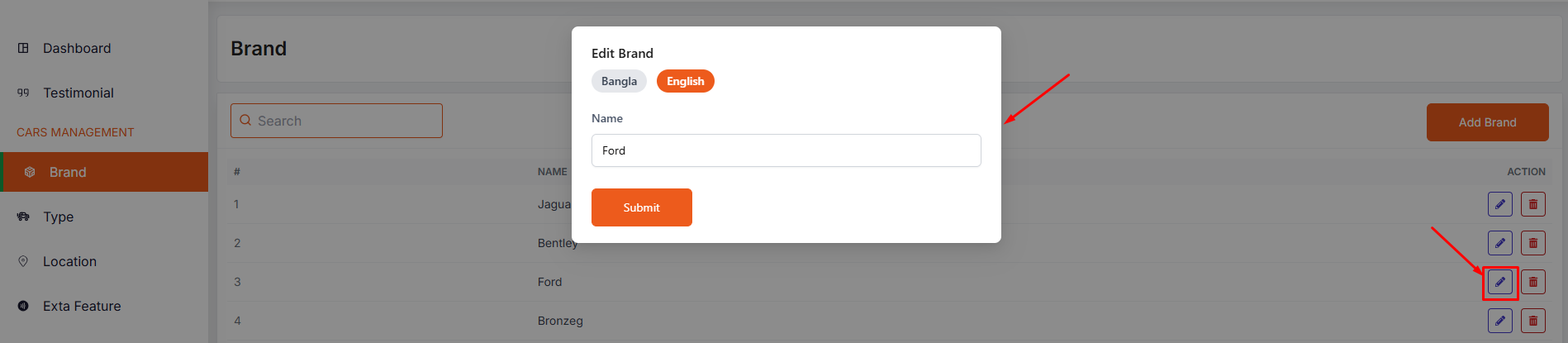Viewport: 1568px width, 343px height.
Task: Click the Add Brand button
Action: [1487, 122]
